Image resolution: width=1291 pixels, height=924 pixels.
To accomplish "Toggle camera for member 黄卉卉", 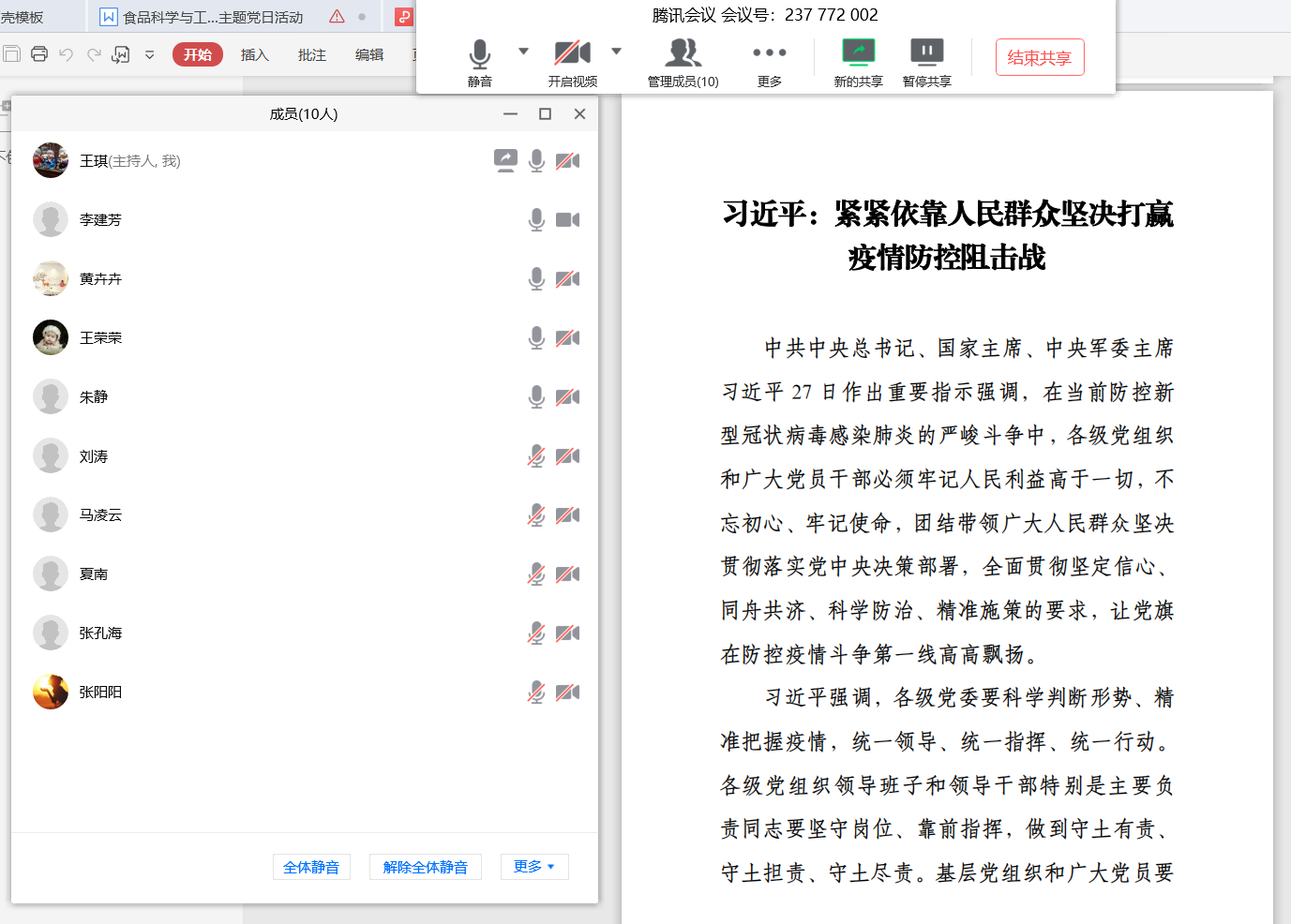I will click(567, 278).
